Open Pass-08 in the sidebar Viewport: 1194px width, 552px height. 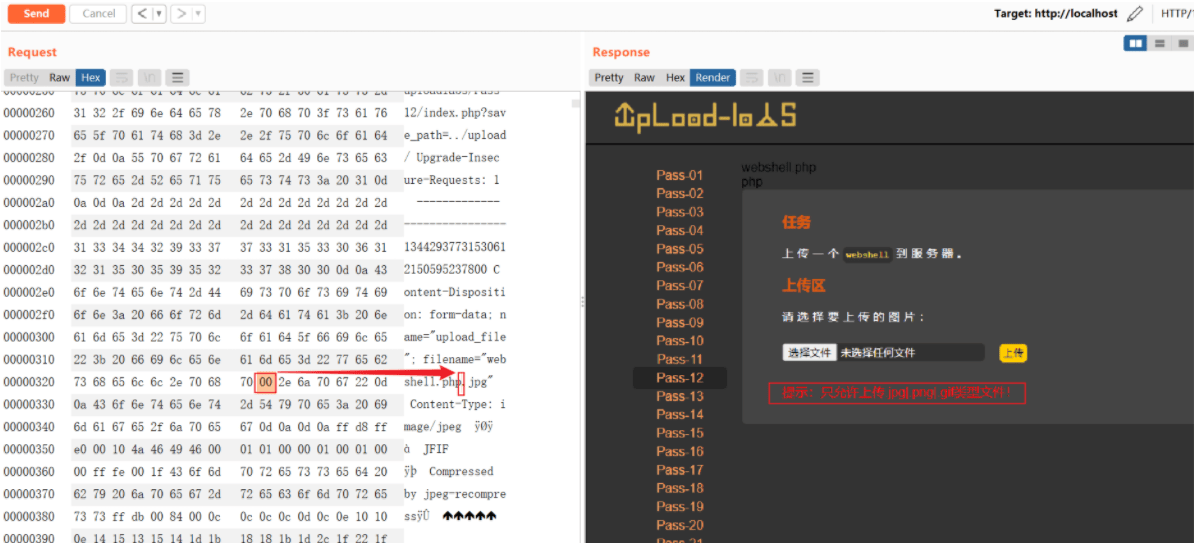[680, 304]
